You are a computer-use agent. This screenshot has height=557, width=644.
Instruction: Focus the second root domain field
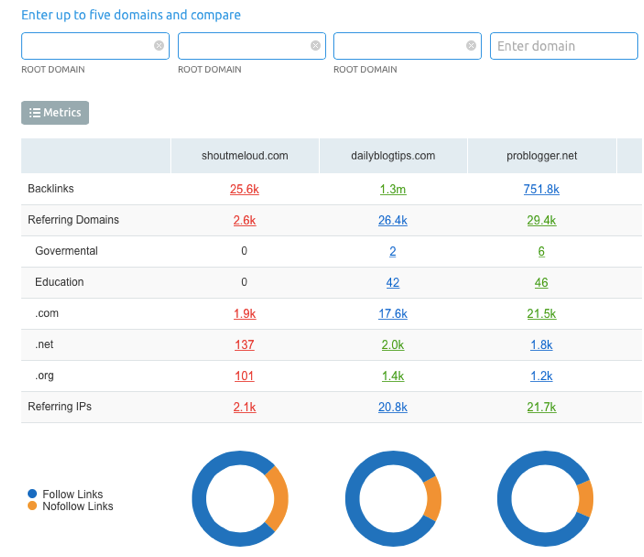point(252,46)
